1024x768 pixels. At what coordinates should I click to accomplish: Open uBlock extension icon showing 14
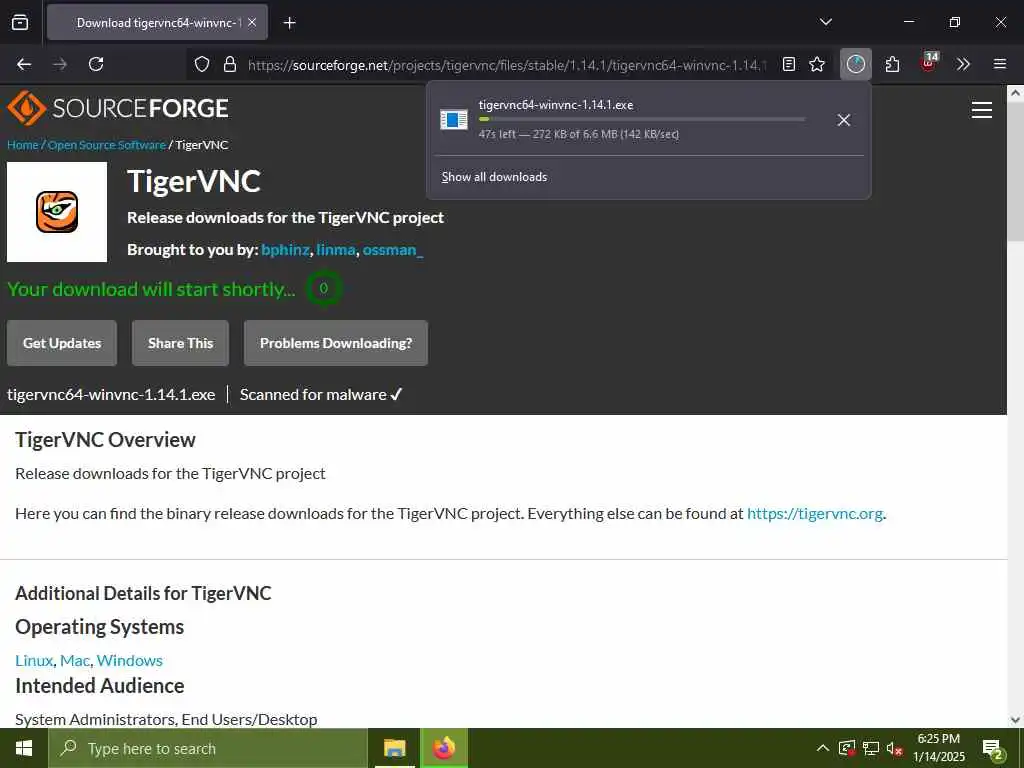(x=929, y=63)
